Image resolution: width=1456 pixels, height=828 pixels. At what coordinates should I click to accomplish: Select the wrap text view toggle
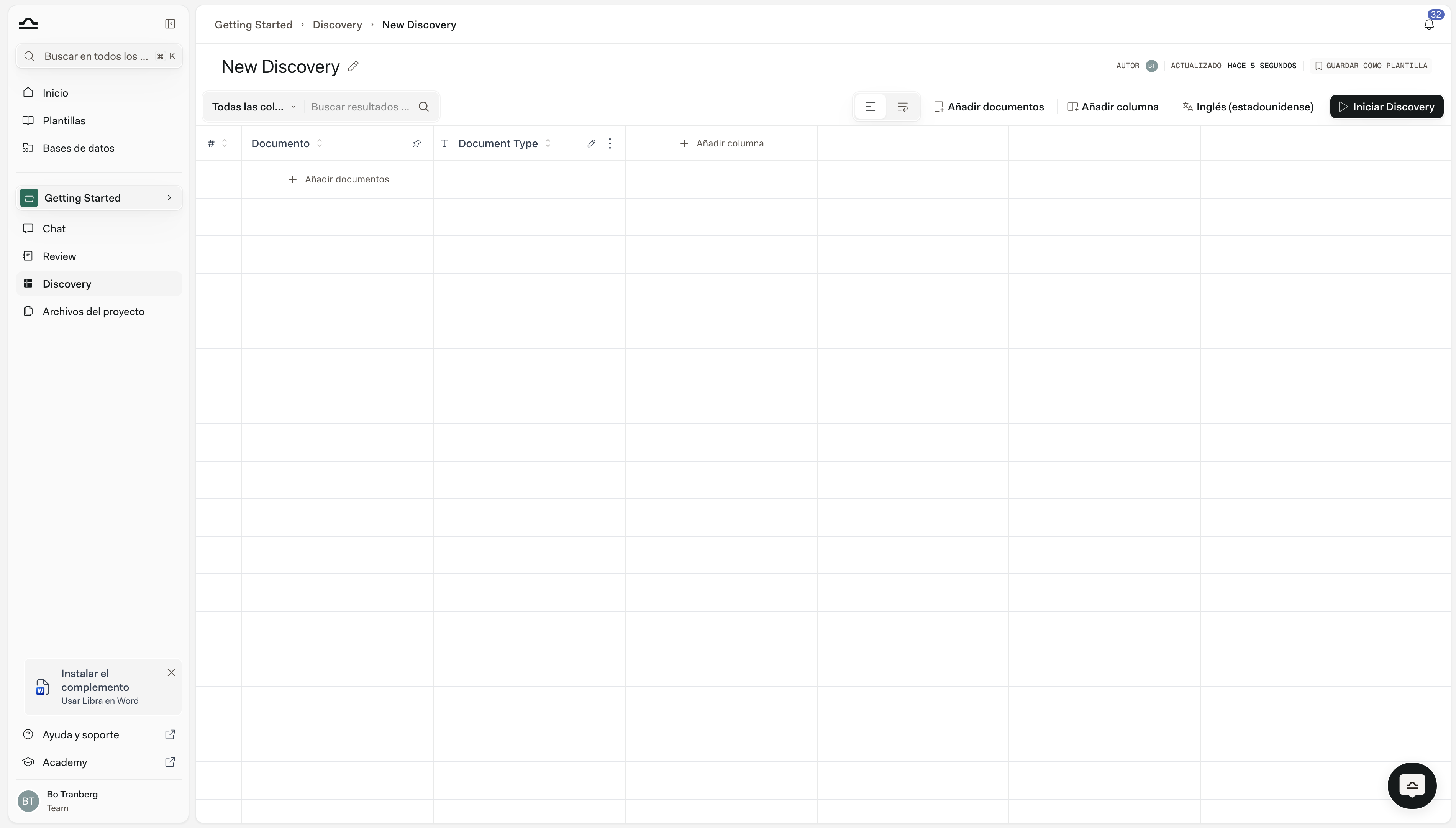tap(902, 107)
